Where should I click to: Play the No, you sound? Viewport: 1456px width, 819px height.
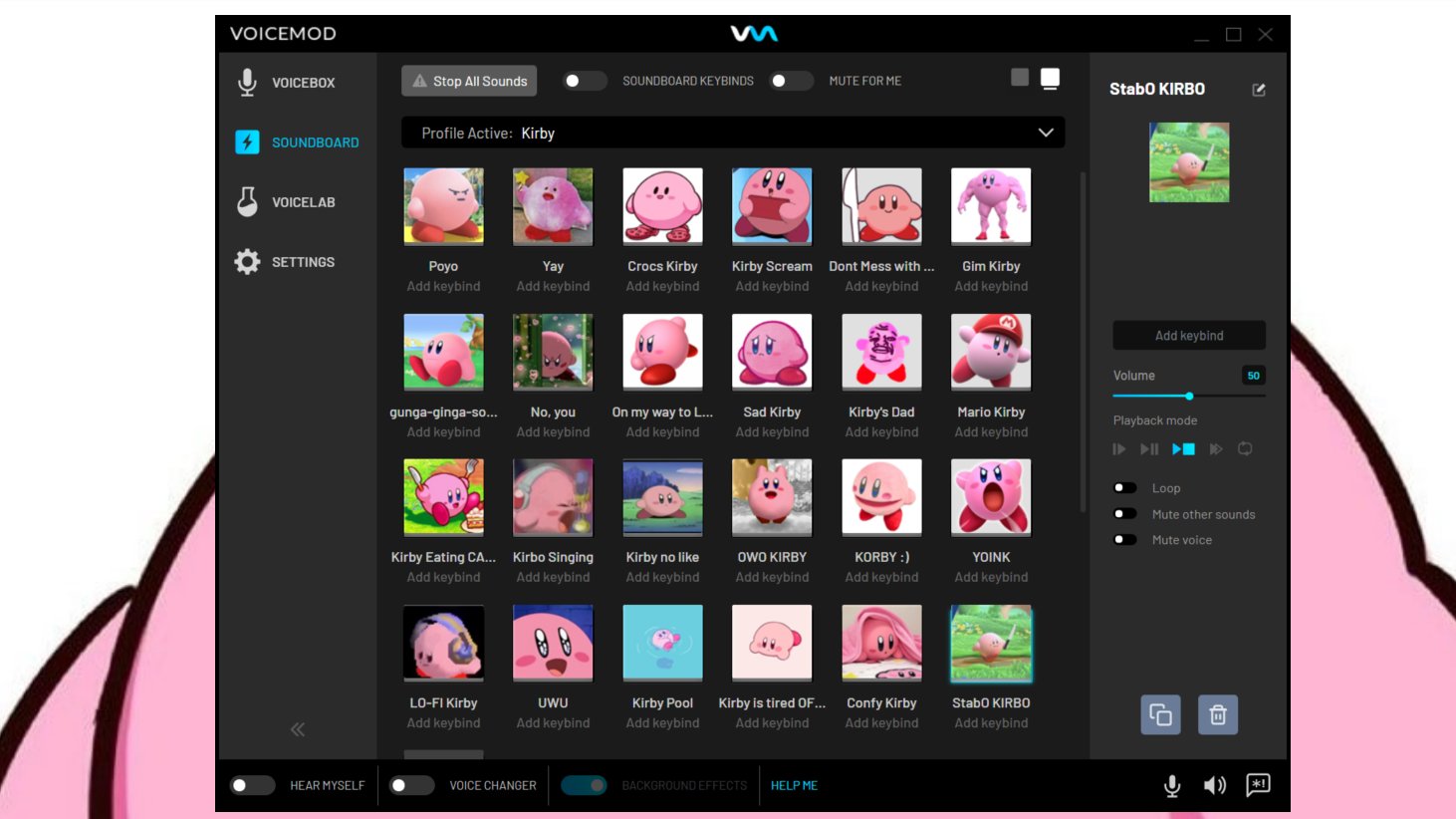pos(553,352)
